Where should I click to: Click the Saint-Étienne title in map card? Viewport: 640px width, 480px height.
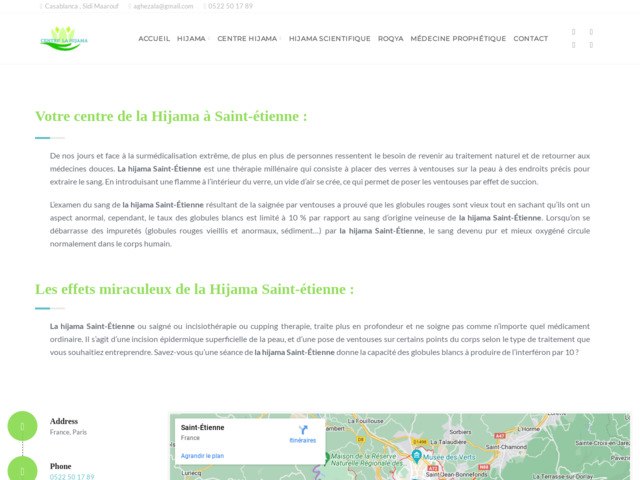pos(202,427)
